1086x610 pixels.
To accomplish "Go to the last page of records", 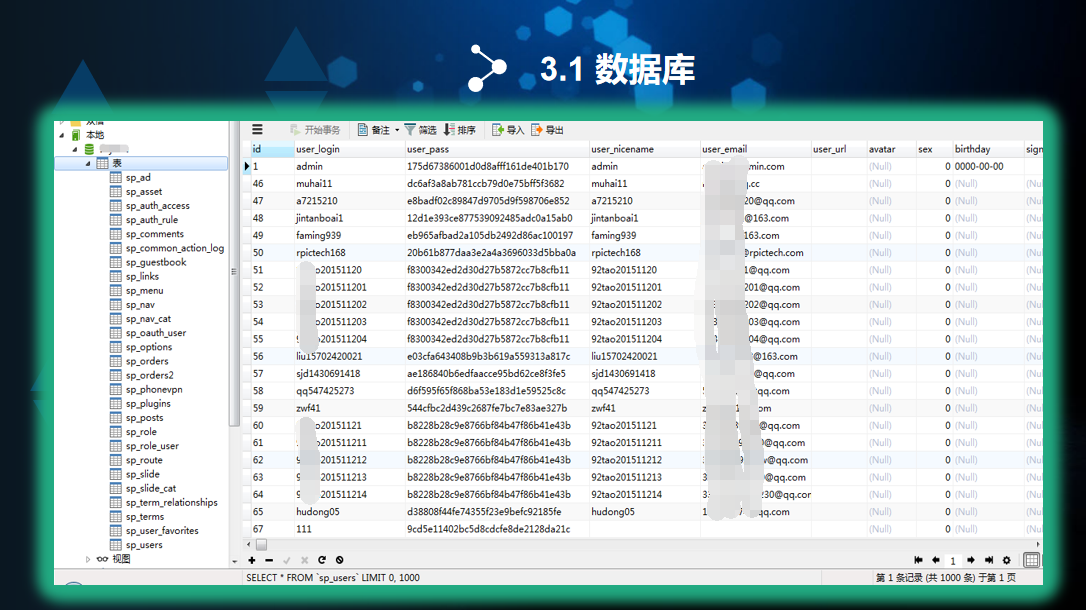I will [989, 561].
